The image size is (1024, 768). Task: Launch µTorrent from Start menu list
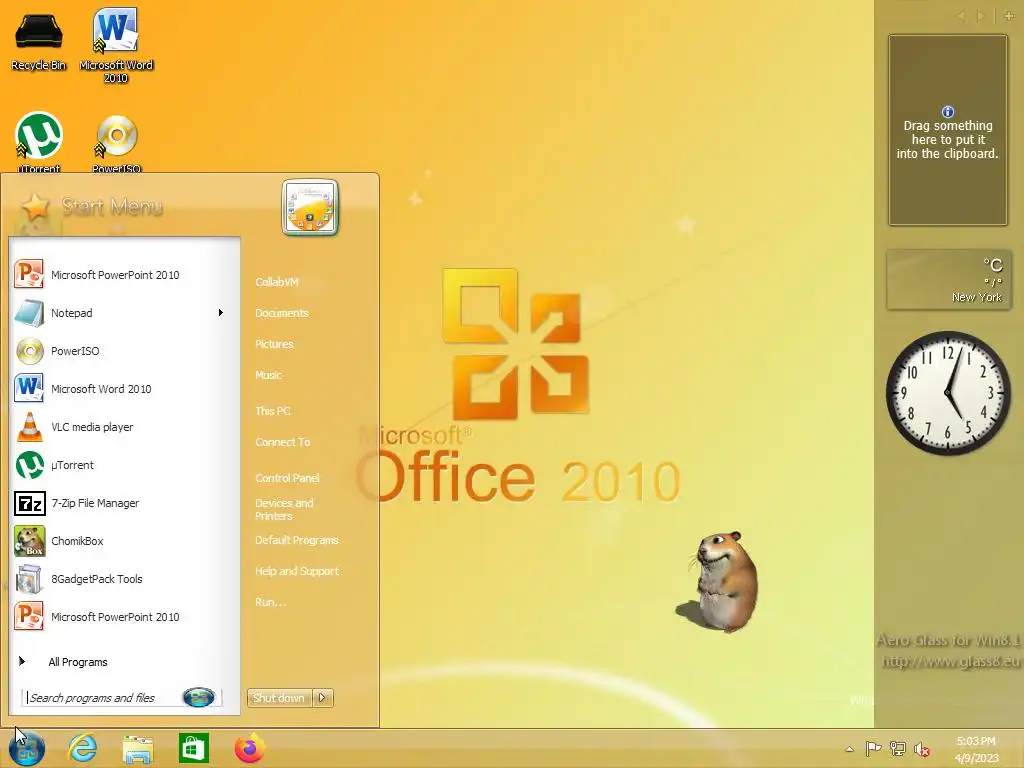click(124, 465)
